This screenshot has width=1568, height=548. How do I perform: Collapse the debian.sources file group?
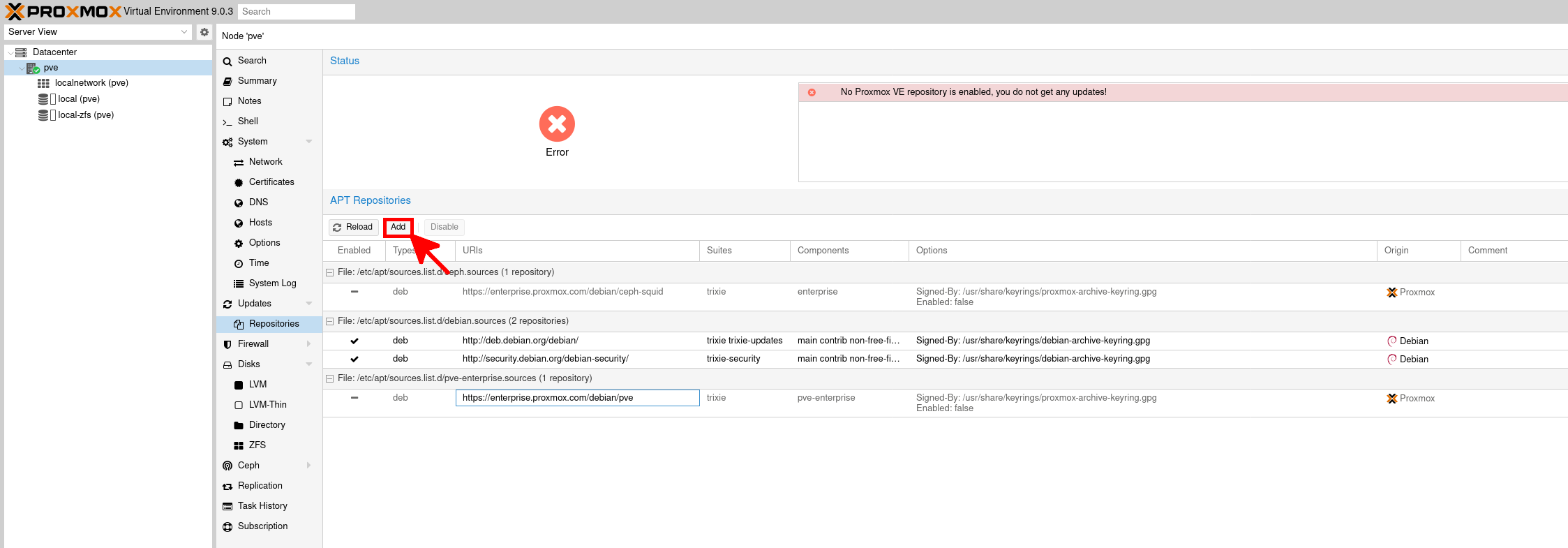(x=329, y=322)
